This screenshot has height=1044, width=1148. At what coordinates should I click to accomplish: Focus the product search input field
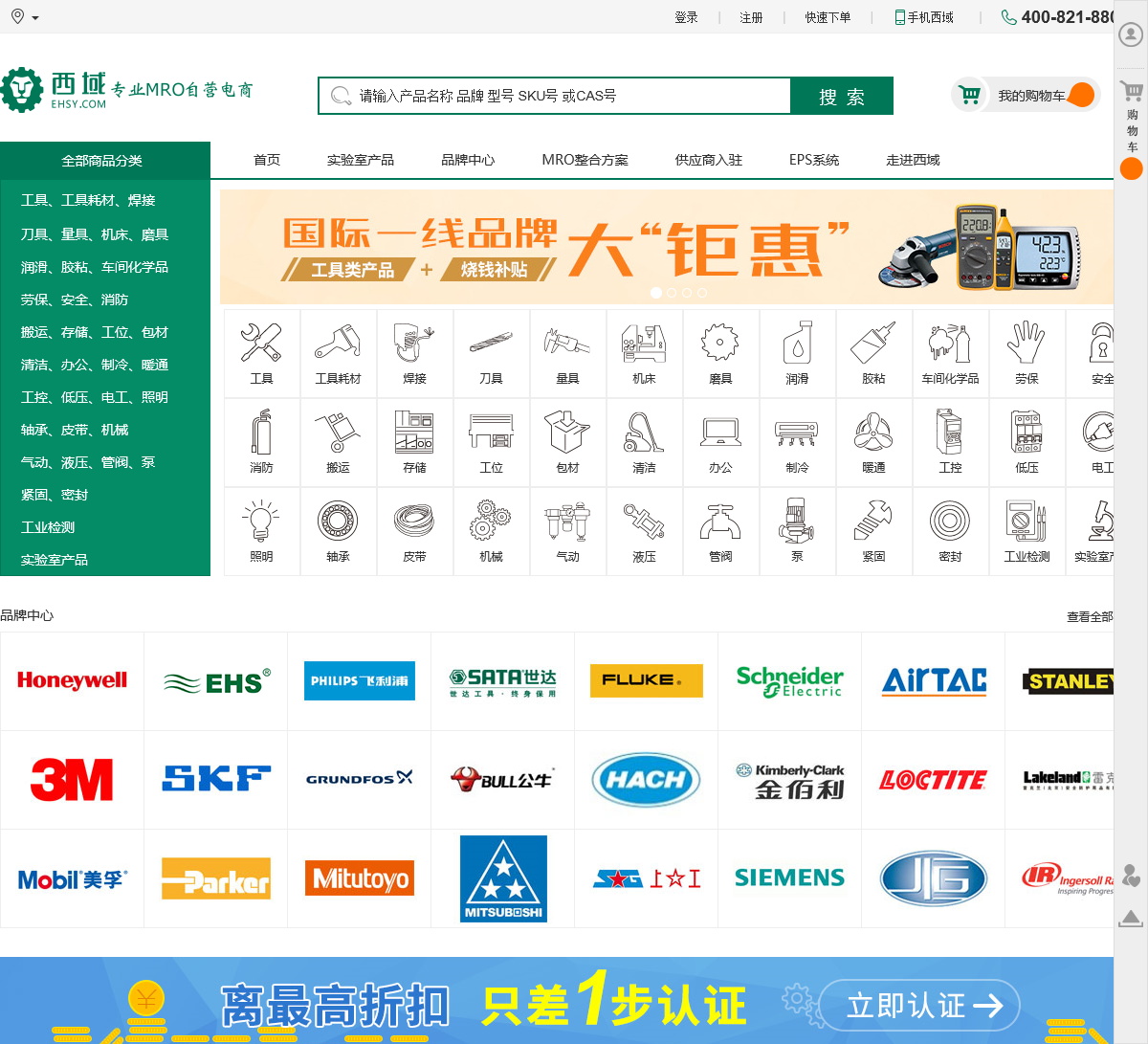(555, 96)
